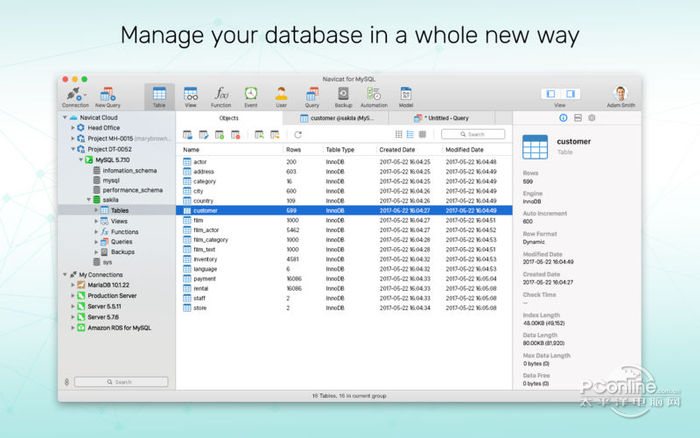Toggle the left sidebar view button
This screenshot has width=700, height=438.
tap(549, 93)
